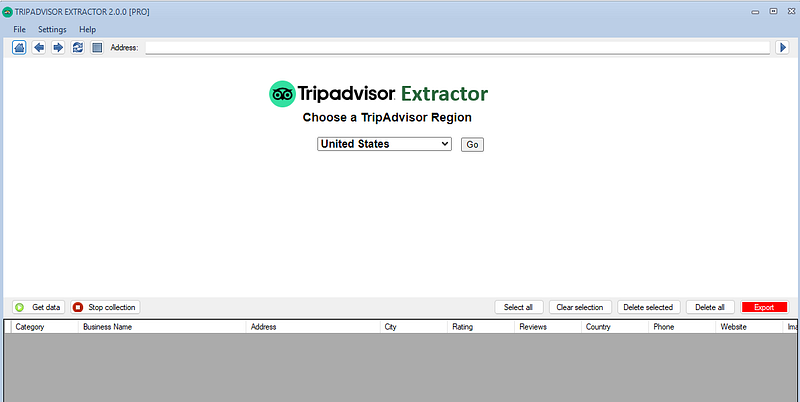Click the Rating column header

click(x=481, y=327)
